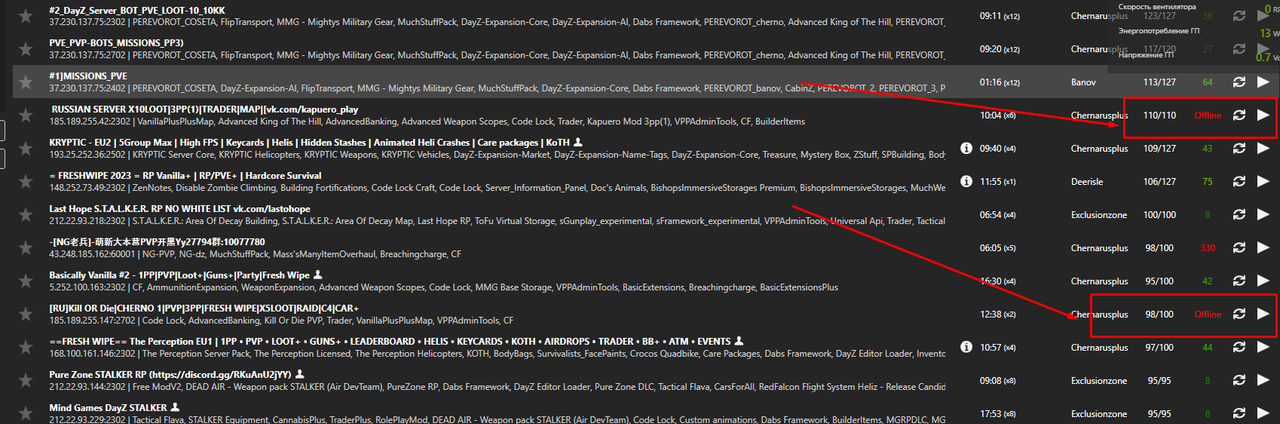Toggle star for Pure Zone STALKER RP
This screenshot has width=1280, height=424.
26,380
